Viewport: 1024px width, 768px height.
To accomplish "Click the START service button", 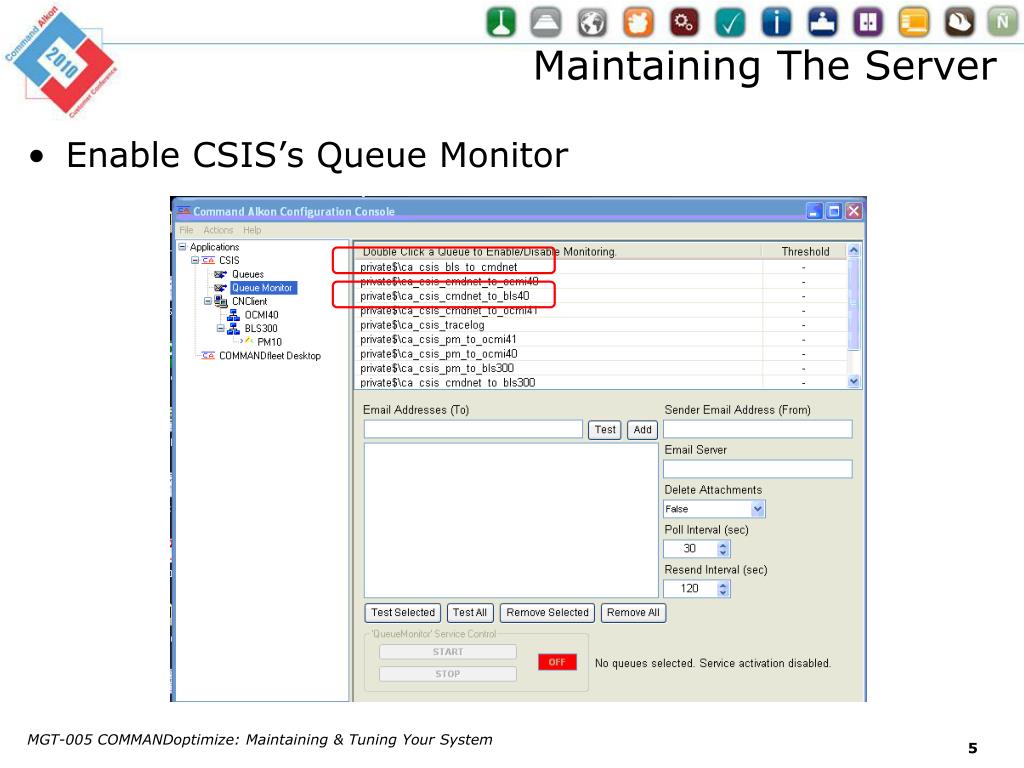I will click(448, 652).
